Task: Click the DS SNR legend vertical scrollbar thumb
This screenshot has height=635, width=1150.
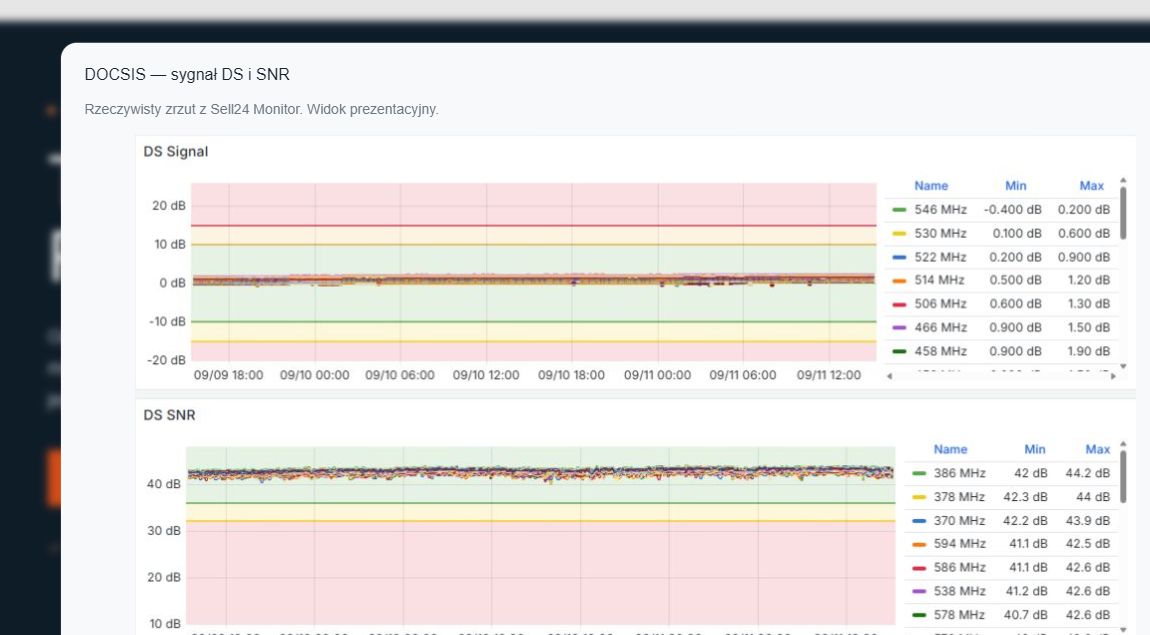Action: [1123, 477]
